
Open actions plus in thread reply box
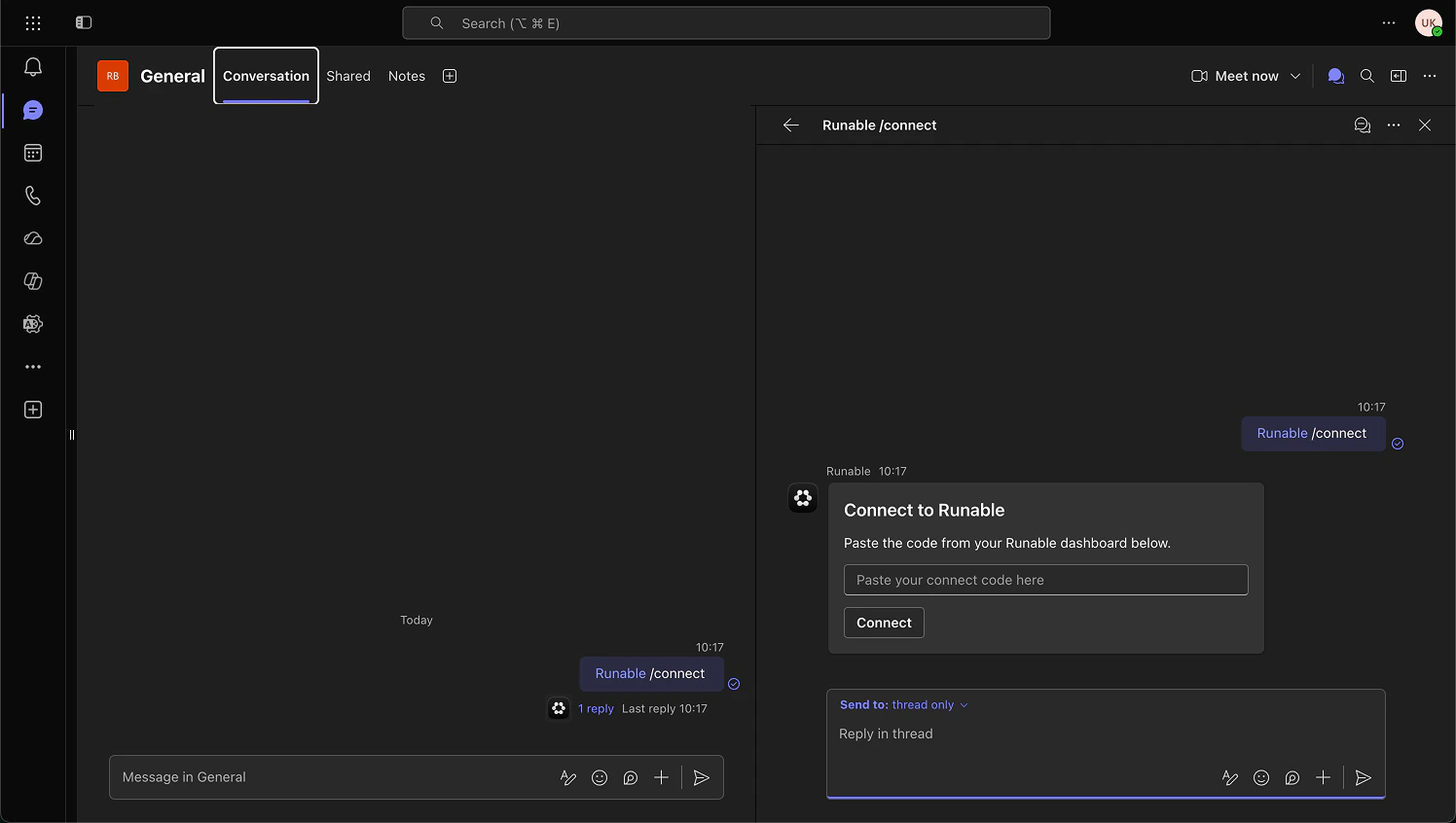pyautogui.click(x=1323, y=777)
